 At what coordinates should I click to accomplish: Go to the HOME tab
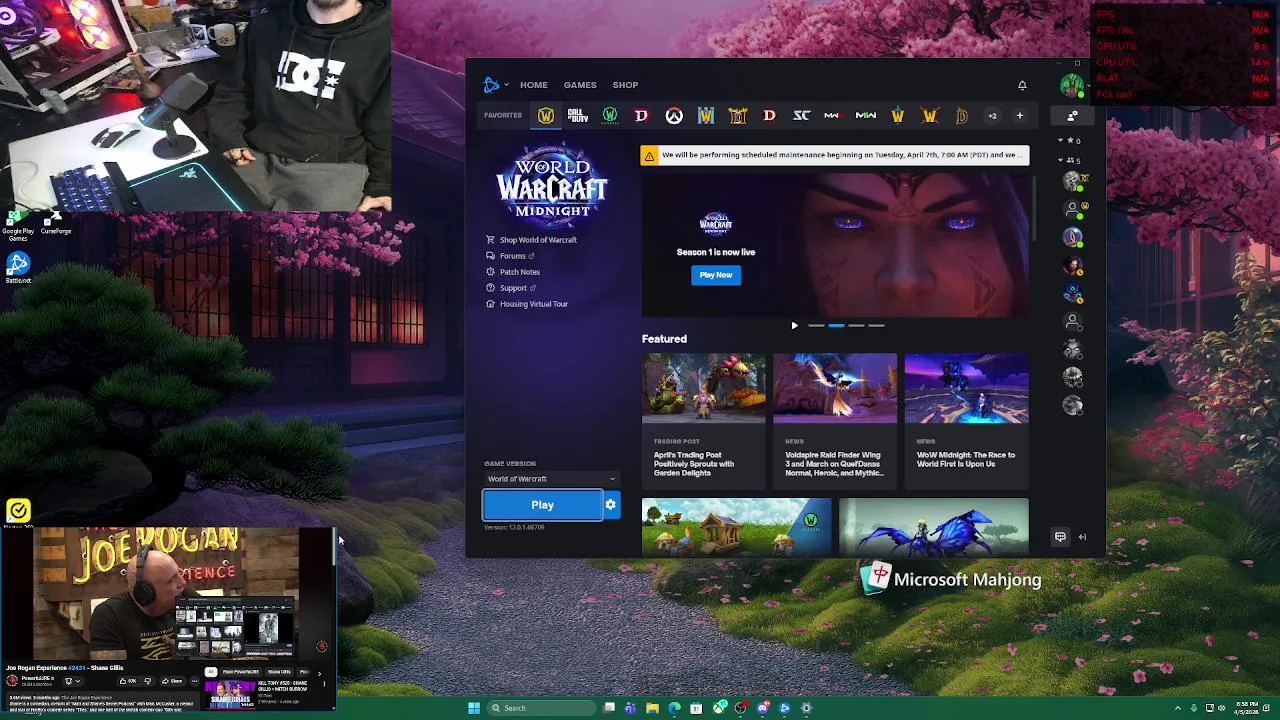tap(533, 85)
